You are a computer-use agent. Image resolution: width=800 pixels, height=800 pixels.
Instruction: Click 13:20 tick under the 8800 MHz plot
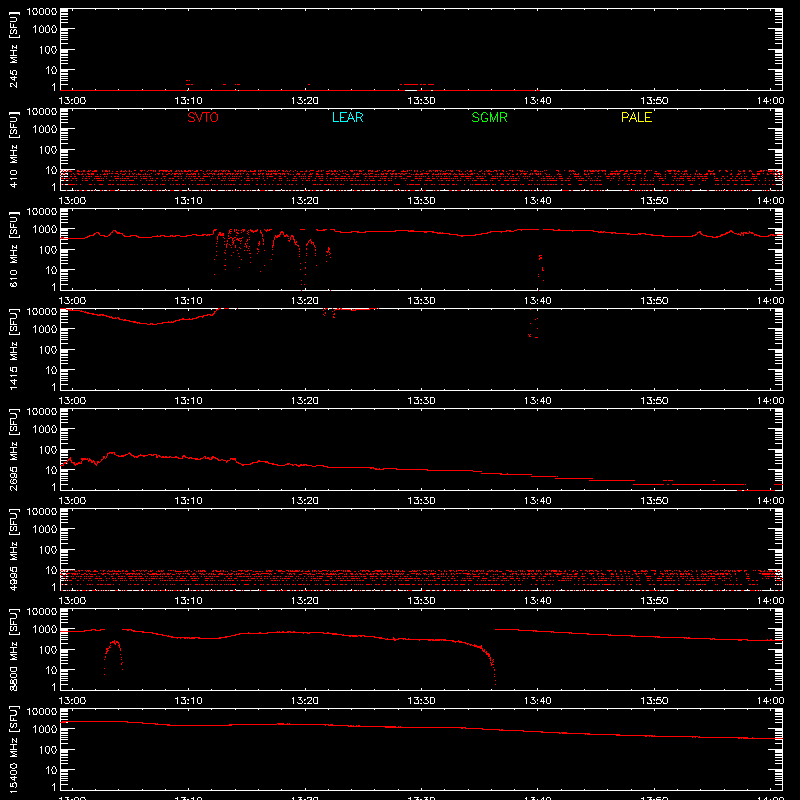click(x=305, y=701)
